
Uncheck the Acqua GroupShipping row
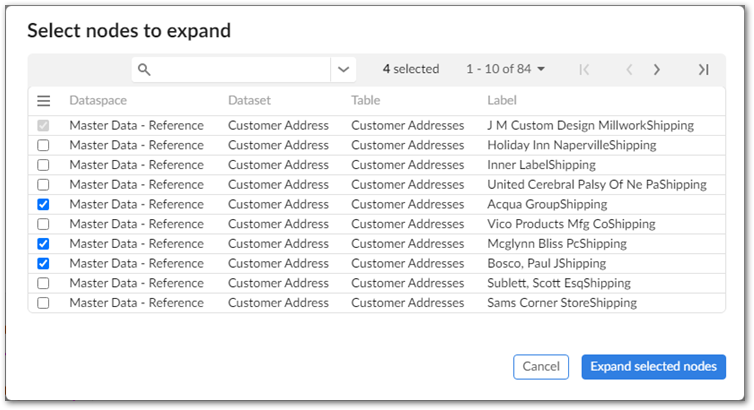coord(43,204)
